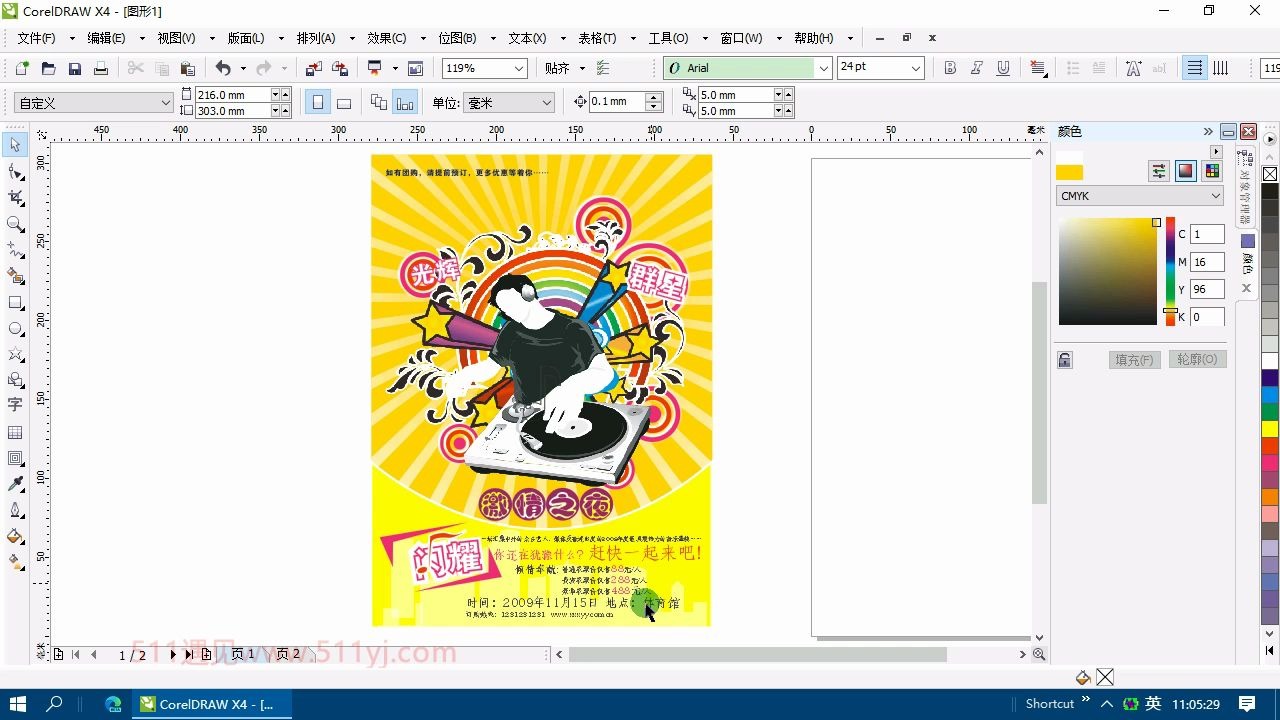This screenshot has height=720, width=1280.
Task: Show color palettes in the Color docker
Action: [x=1212, y=171]
